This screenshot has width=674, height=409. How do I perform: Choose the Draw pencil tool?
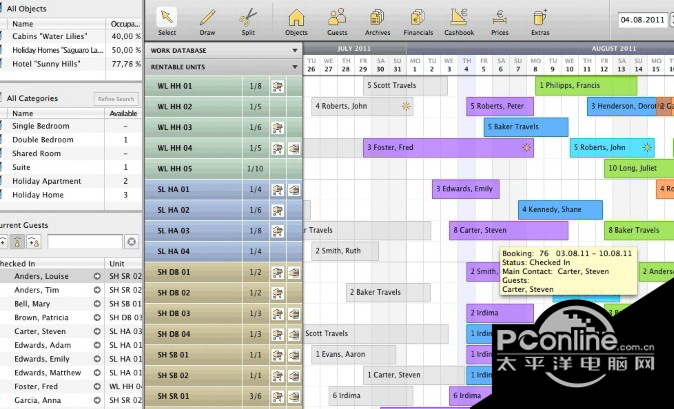click(207, 21)
